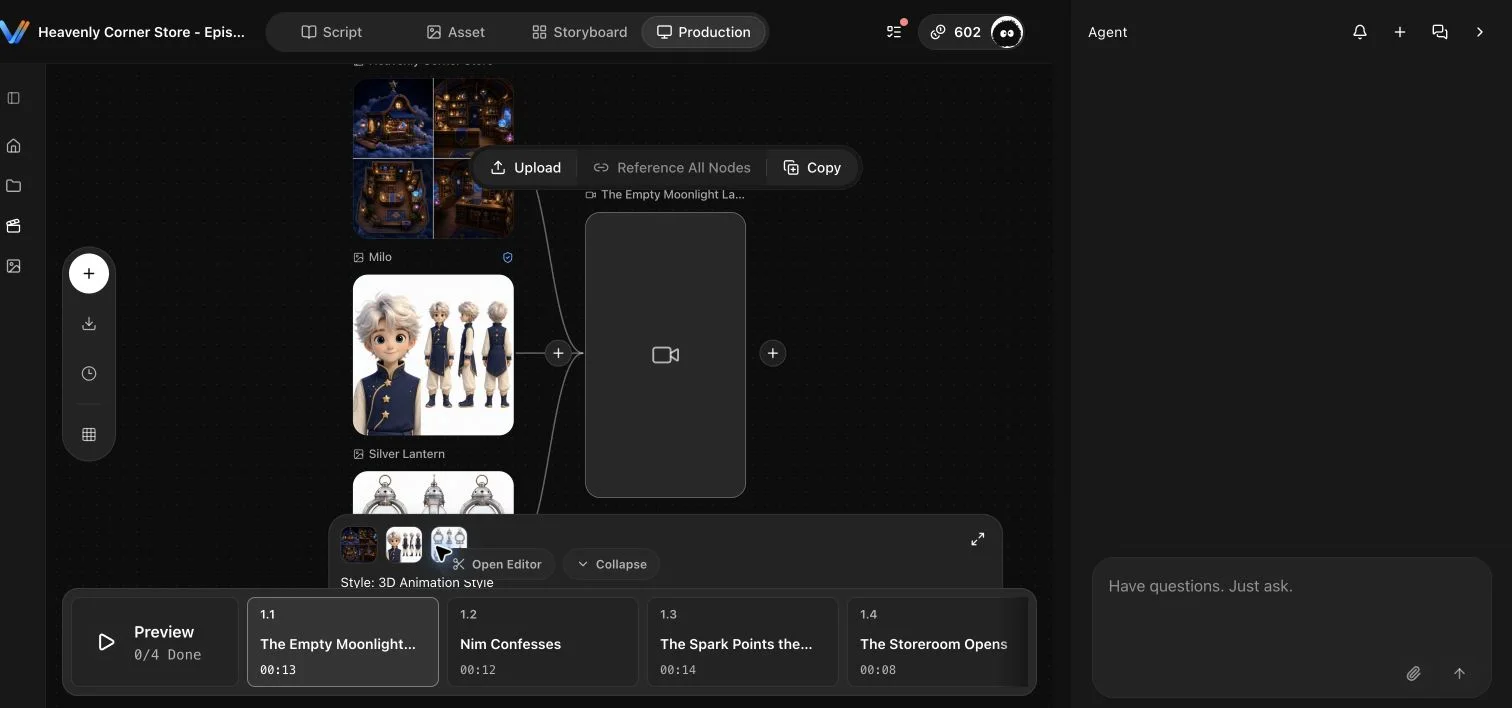This screenshot has height=708, width=1512.
Task: Click plus connector right of video node
Action: point(772,353)
